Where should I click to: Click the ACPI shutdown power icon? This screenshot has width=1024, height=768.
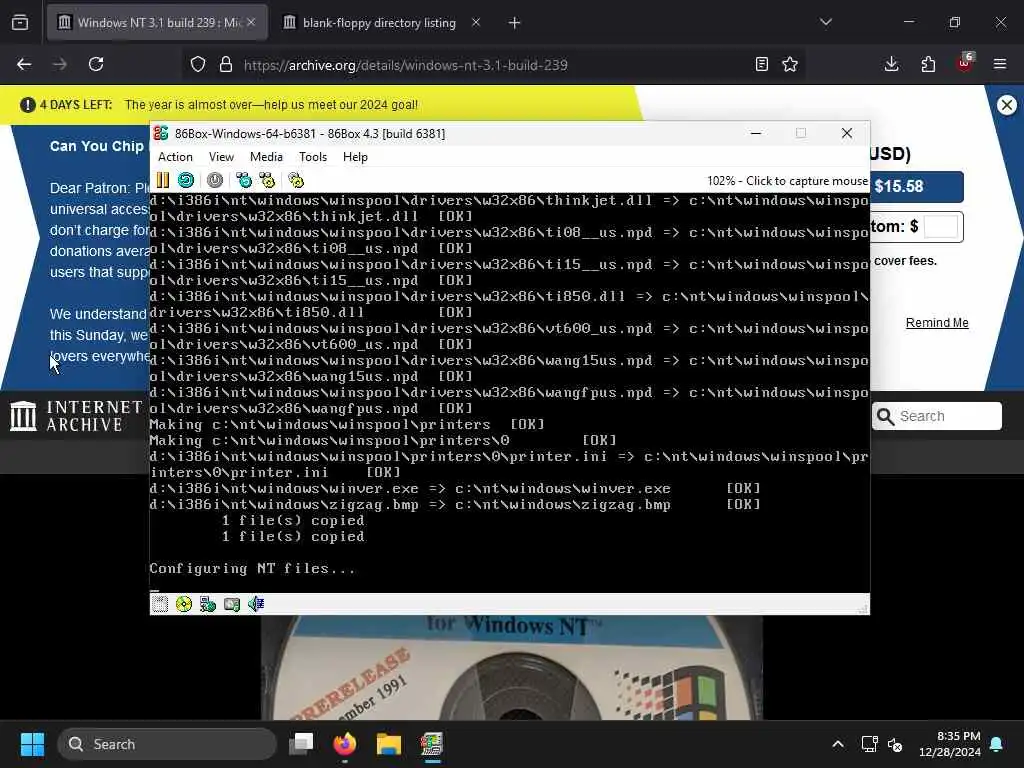215,180
